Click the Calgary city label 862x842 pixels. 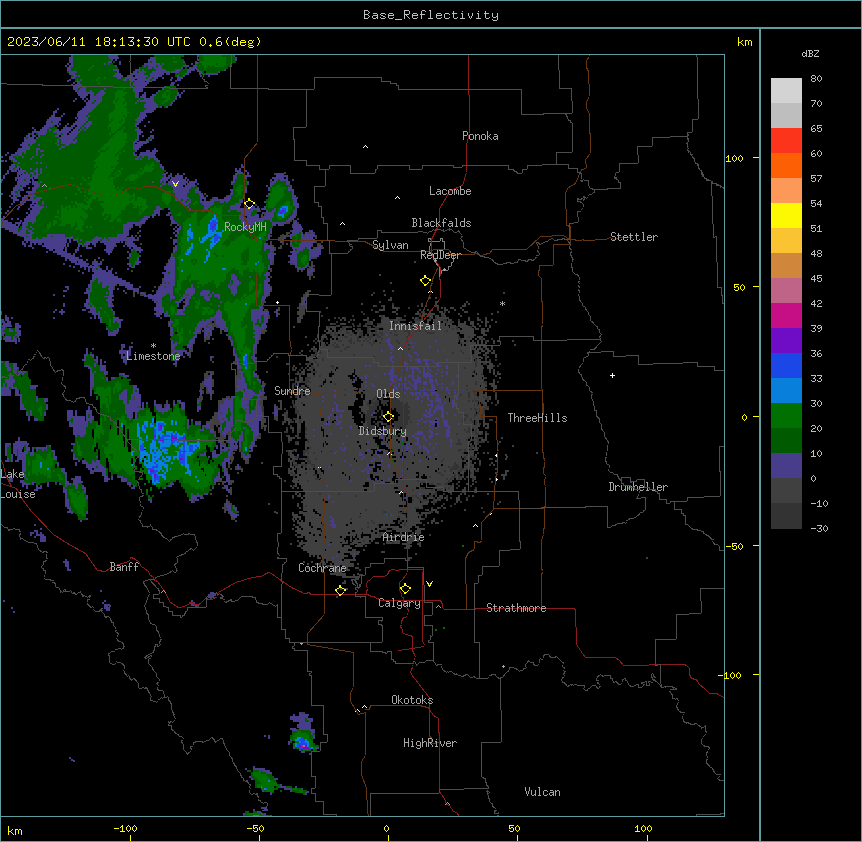399,603
